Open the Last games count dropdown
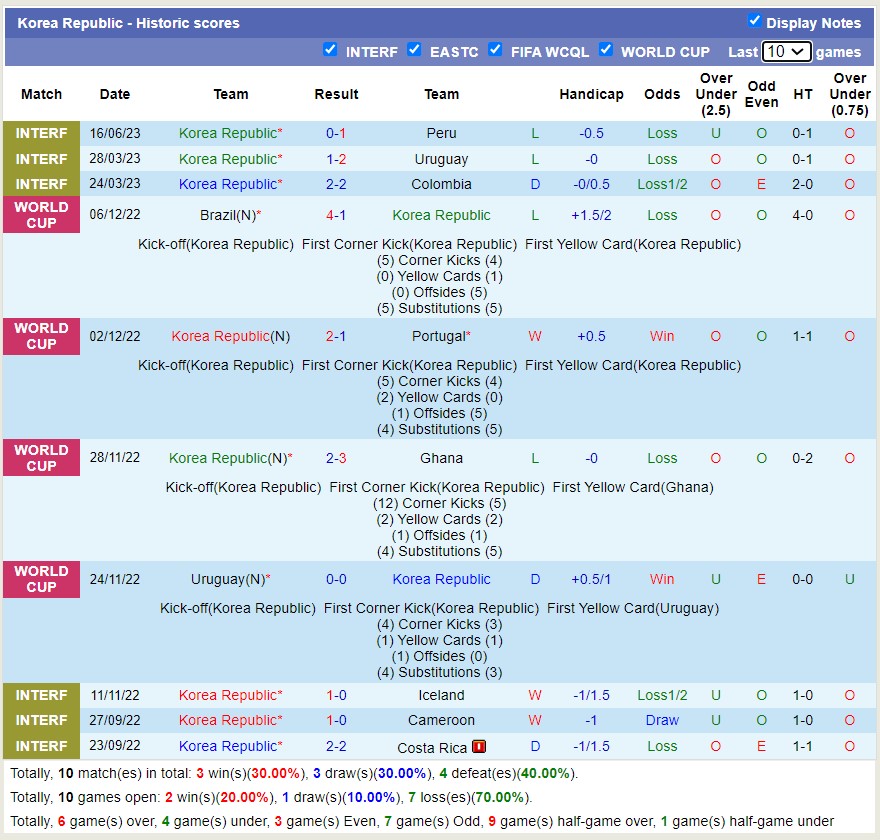 pos(786,51)
